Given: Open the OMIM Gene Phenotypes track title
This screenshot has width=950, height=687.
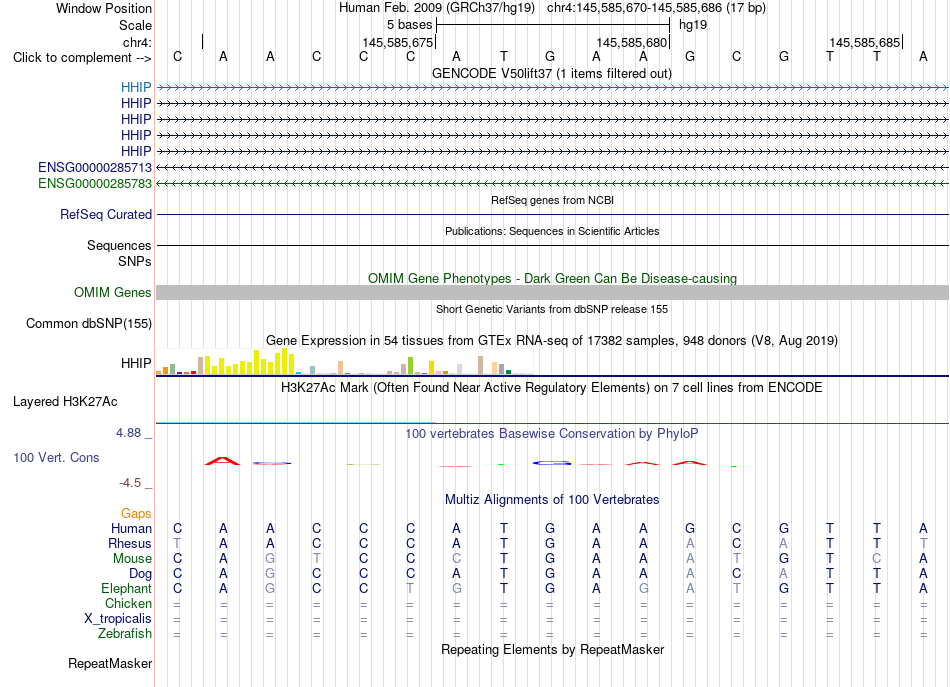Looking at the screenshot, I should click(x=552, y=278).
